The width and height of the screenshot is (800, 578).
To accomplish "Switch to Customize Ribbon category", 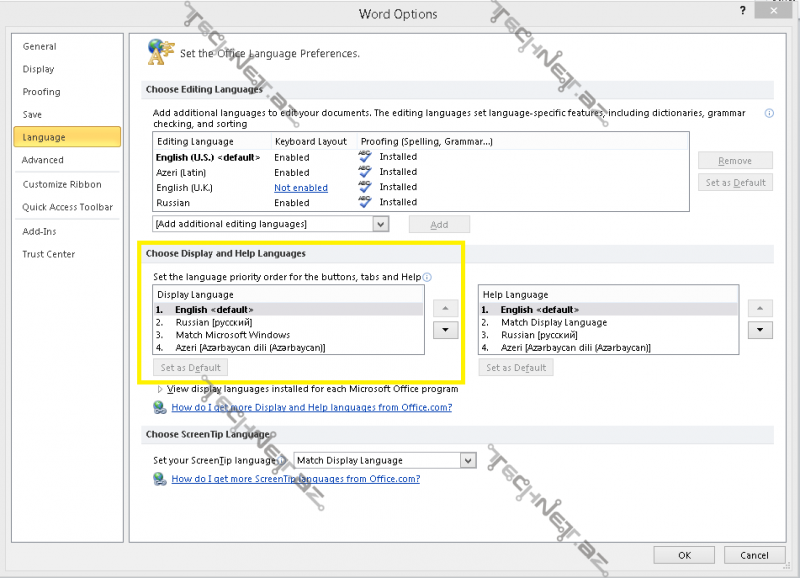I will point(62,184).
